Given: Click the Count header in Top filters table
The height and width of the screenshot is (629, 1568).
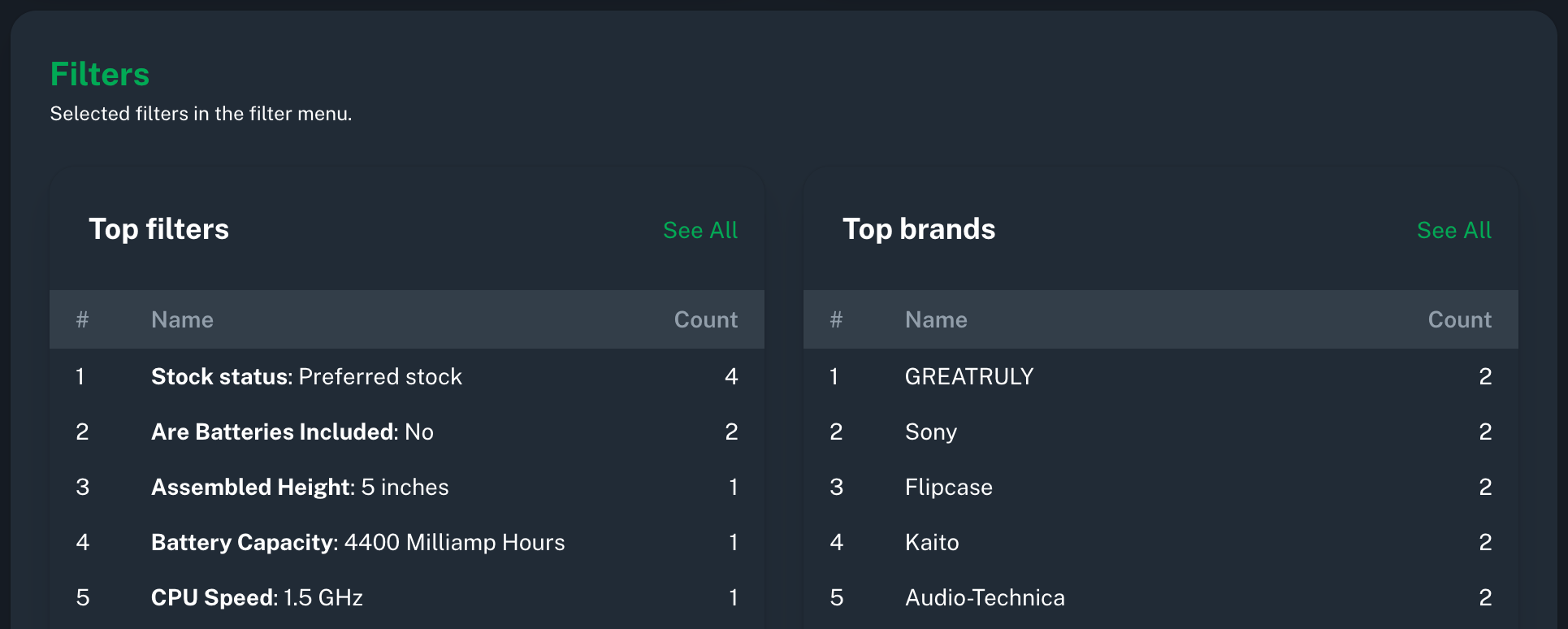Looking at the screenshot, I should (705, 320).
